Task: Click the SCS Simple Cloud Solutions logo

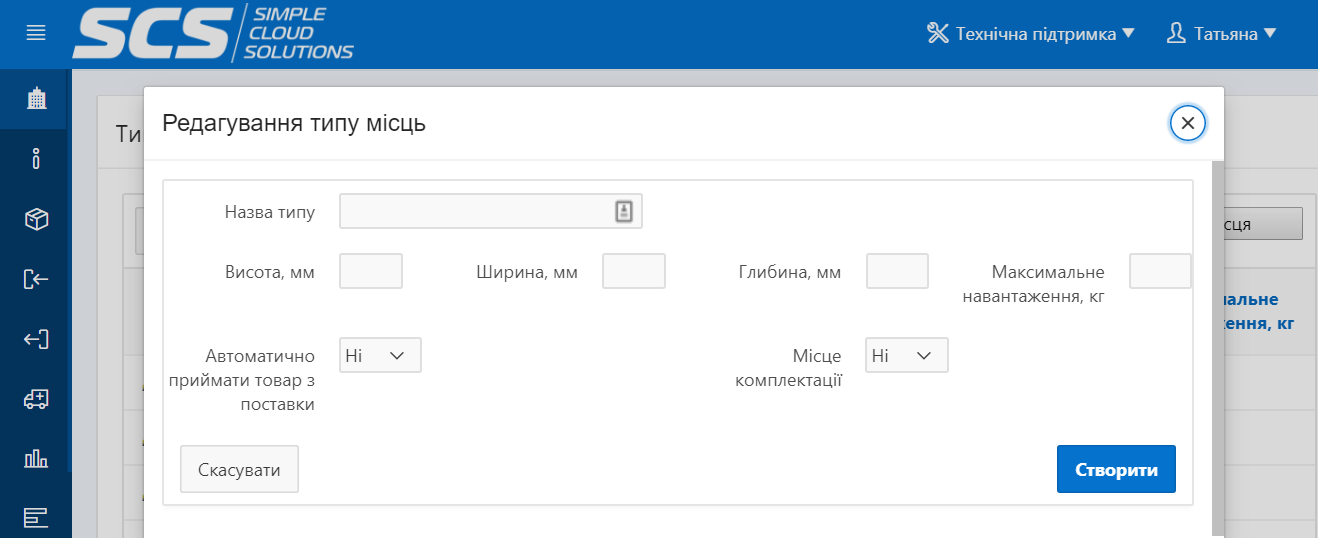Action: (213, 33)
